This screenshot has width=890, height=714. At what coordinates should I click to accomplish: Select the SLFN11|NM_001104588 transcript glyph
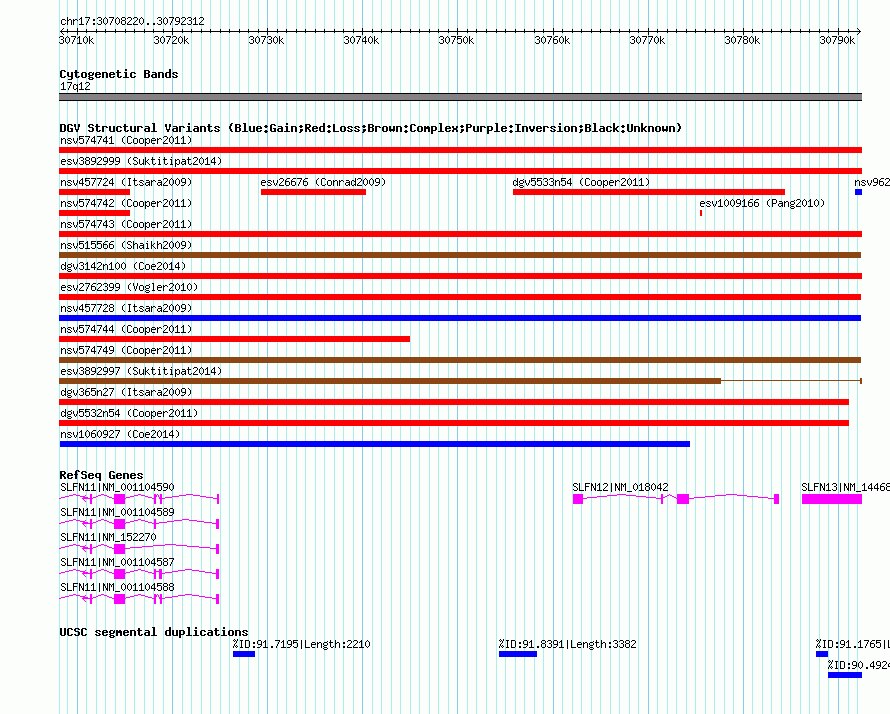(x=139, y=599)
